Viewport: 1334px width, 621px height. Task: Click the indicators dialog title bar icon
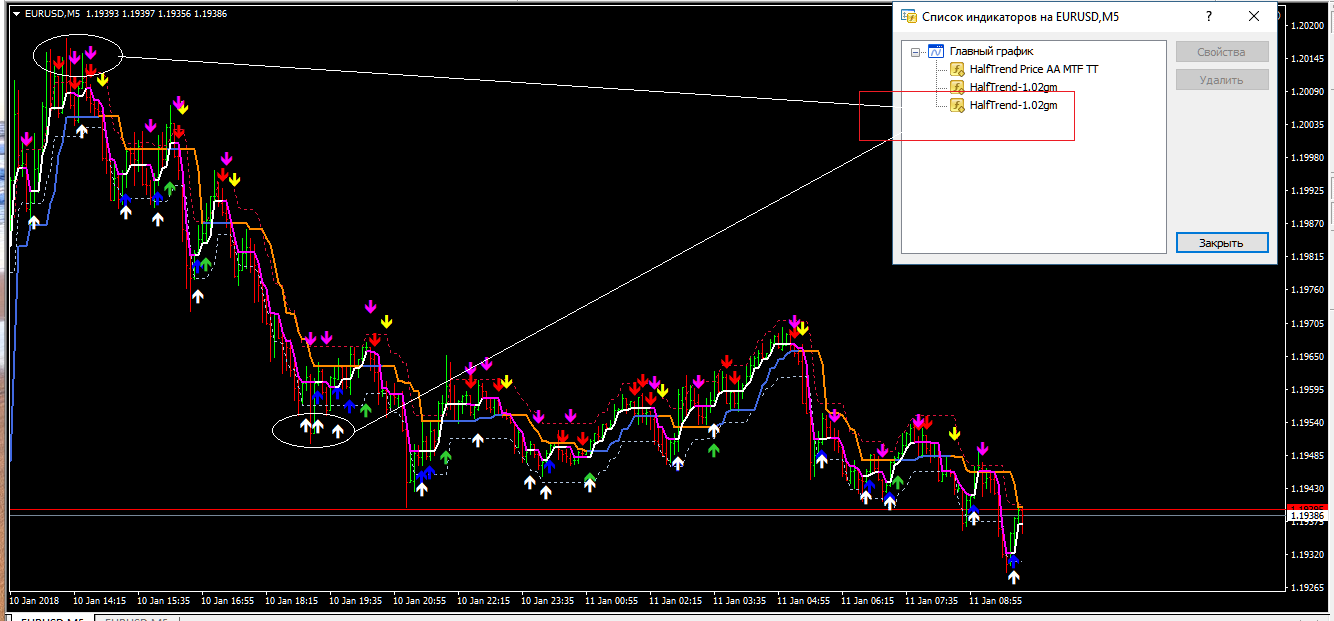coord(908,16)
